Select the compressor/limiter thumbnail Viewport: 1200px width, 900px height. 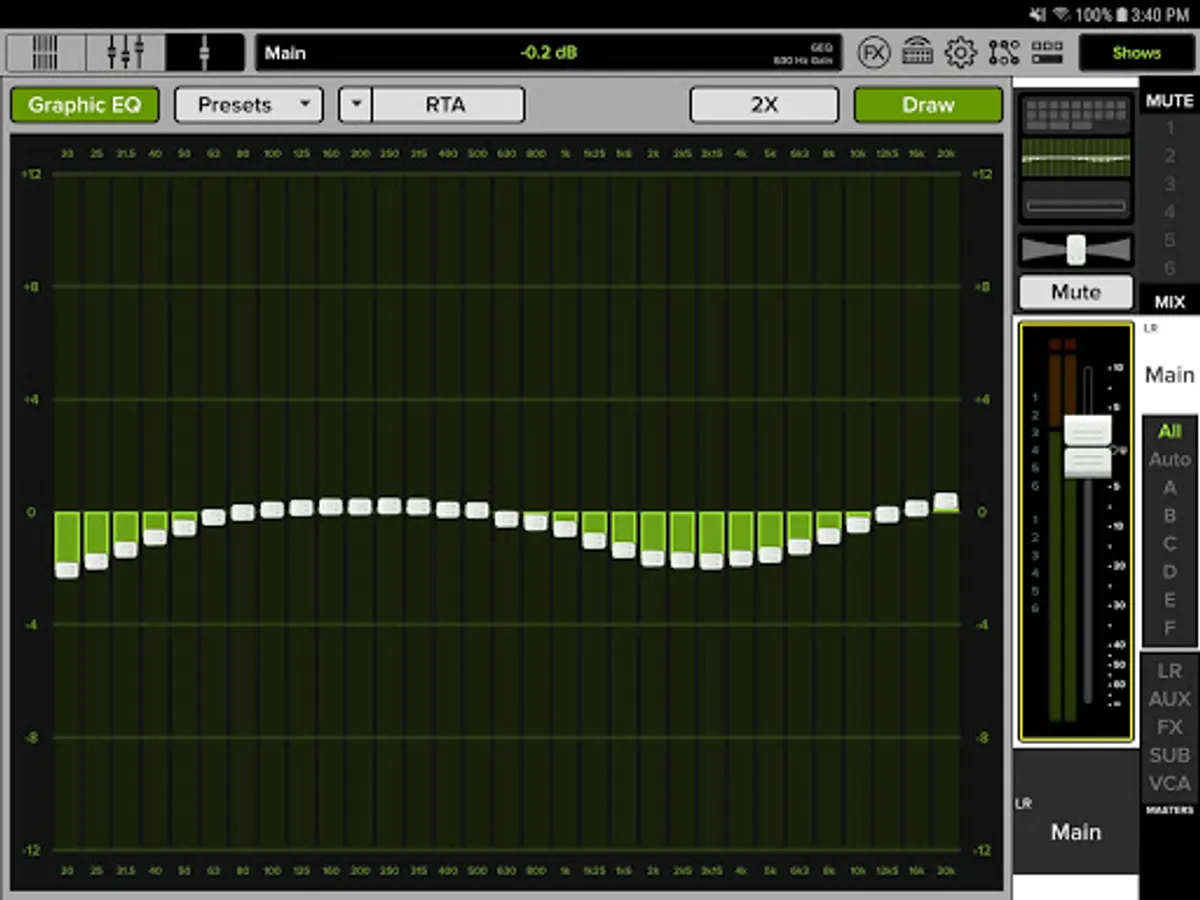pyautogui.click(x=1076, y=203)
